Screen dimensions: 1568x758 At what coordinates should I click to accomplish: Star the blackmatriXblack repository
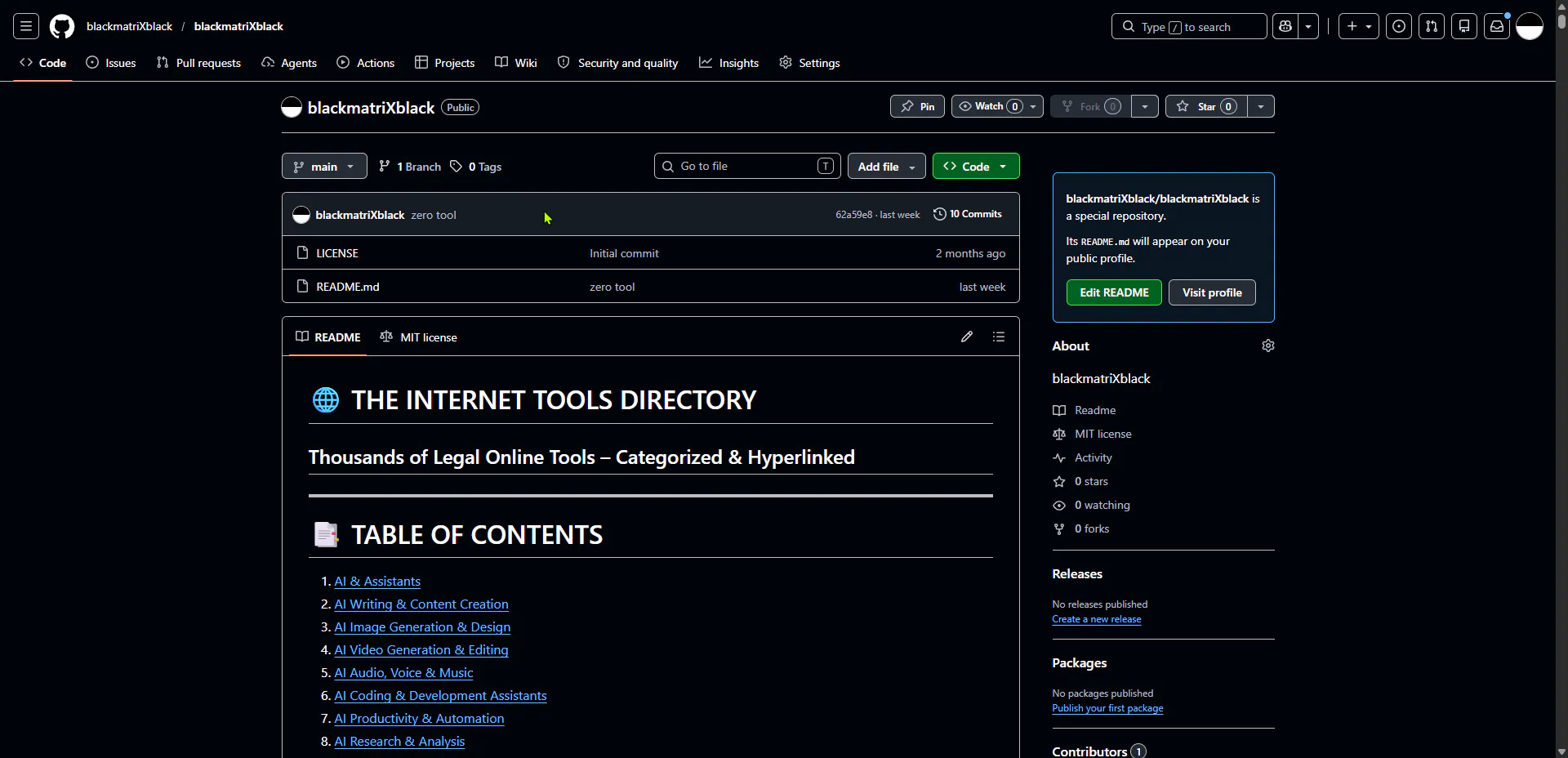click(1206, 106)
